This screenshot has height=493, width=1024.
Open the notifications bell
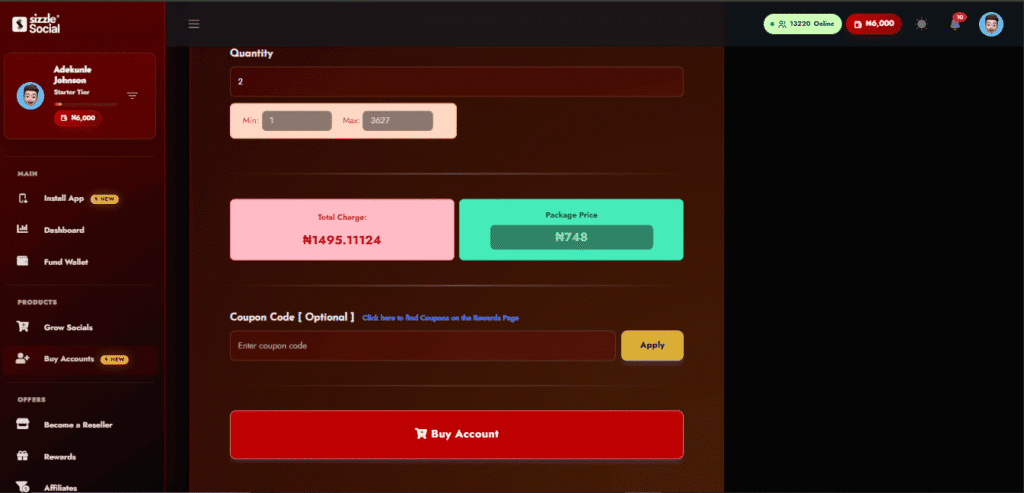pos(955,24)
